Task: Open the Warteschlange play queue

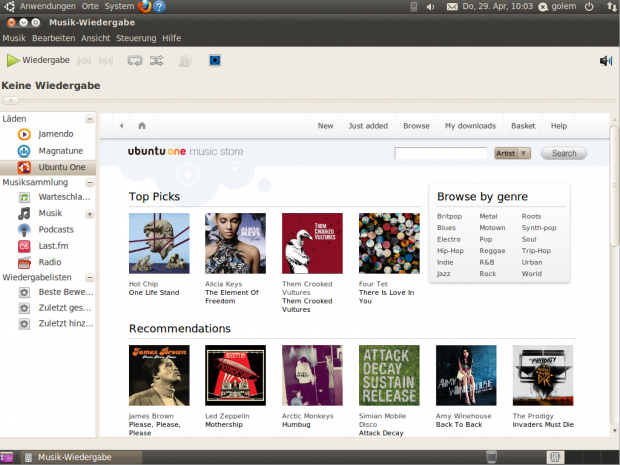Action: pos(48,197)
